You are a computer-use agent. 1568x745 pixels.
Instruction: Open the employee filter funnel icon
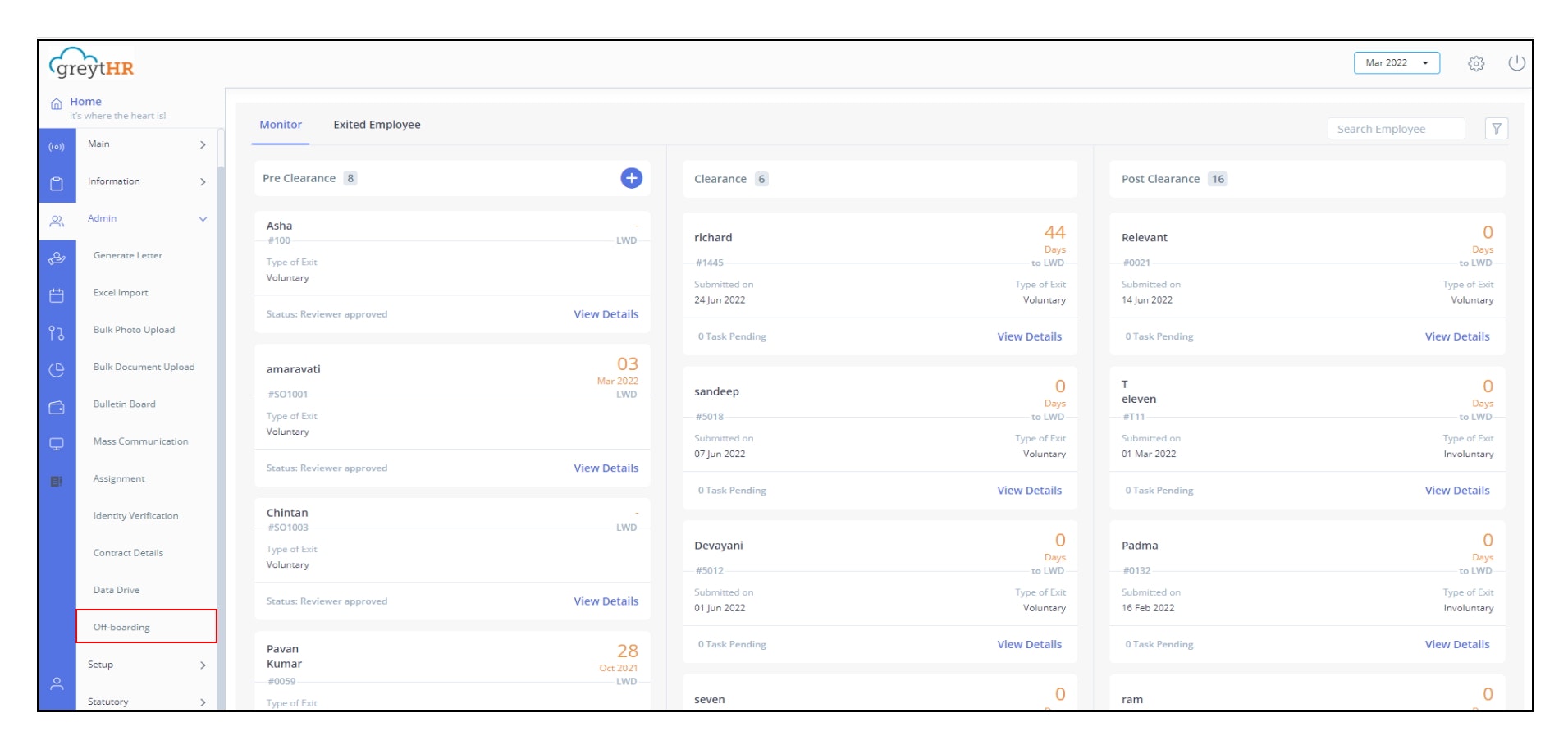tap(1497, 128)
